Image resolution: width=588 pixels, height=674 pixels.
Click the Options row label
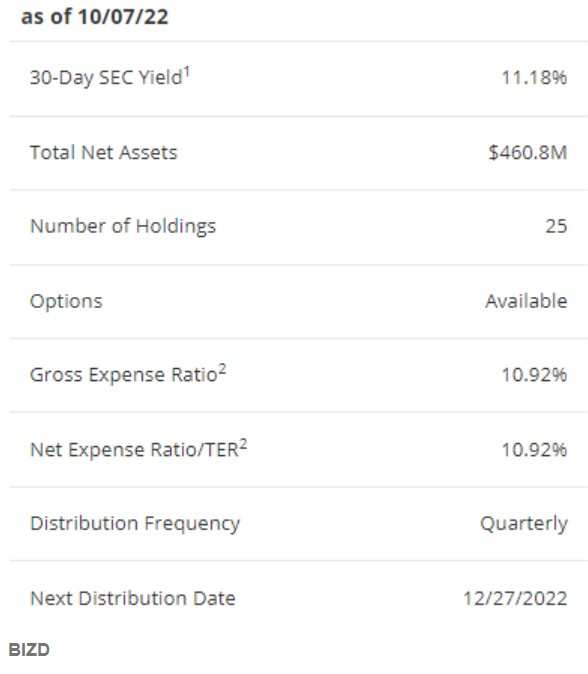66,301
